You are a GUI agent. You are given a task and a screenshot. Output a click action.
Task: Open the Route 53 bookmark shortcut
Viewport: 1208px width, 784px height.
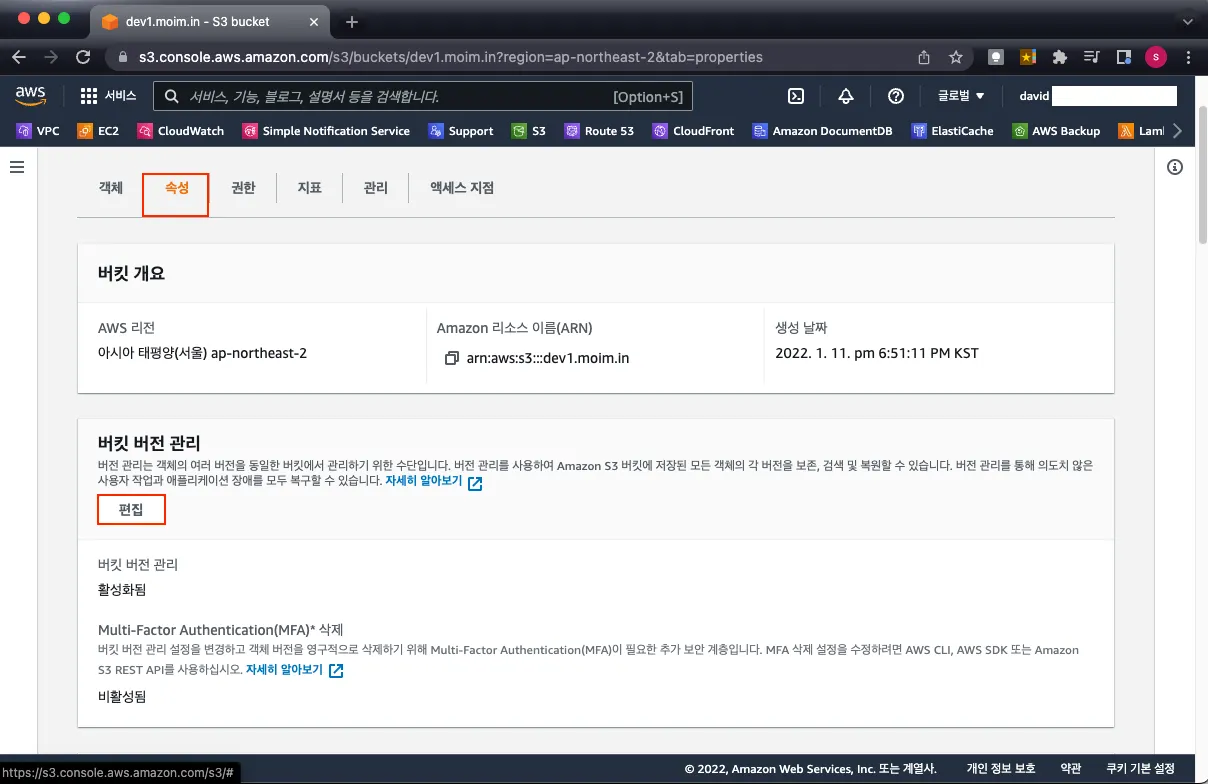[x=599, y=131]
